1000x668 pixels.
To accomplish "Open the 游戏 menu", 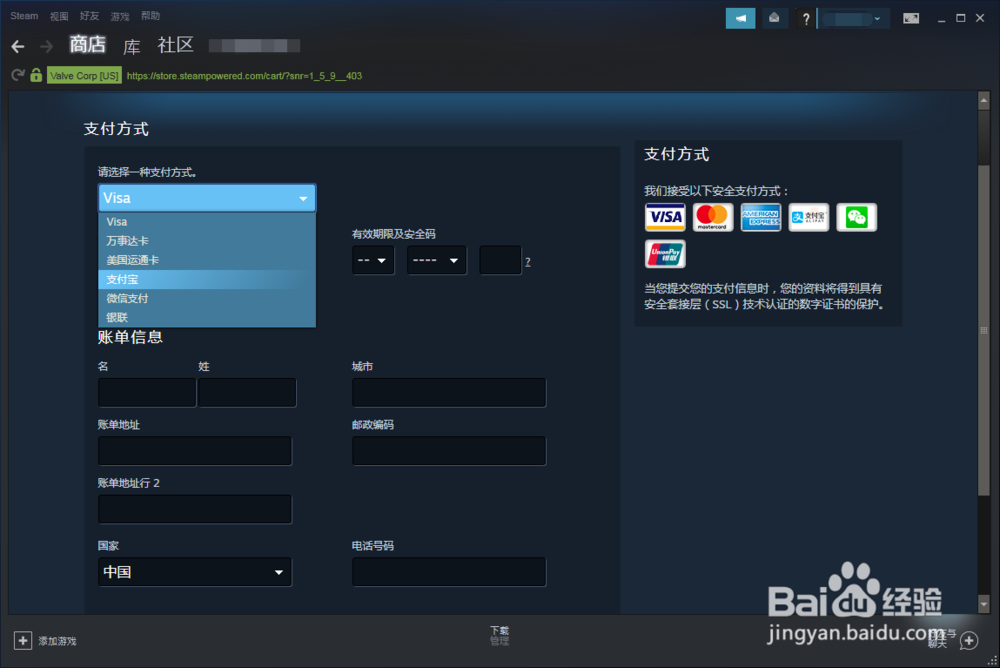I will pyautogui.click(x=120, y=16).
